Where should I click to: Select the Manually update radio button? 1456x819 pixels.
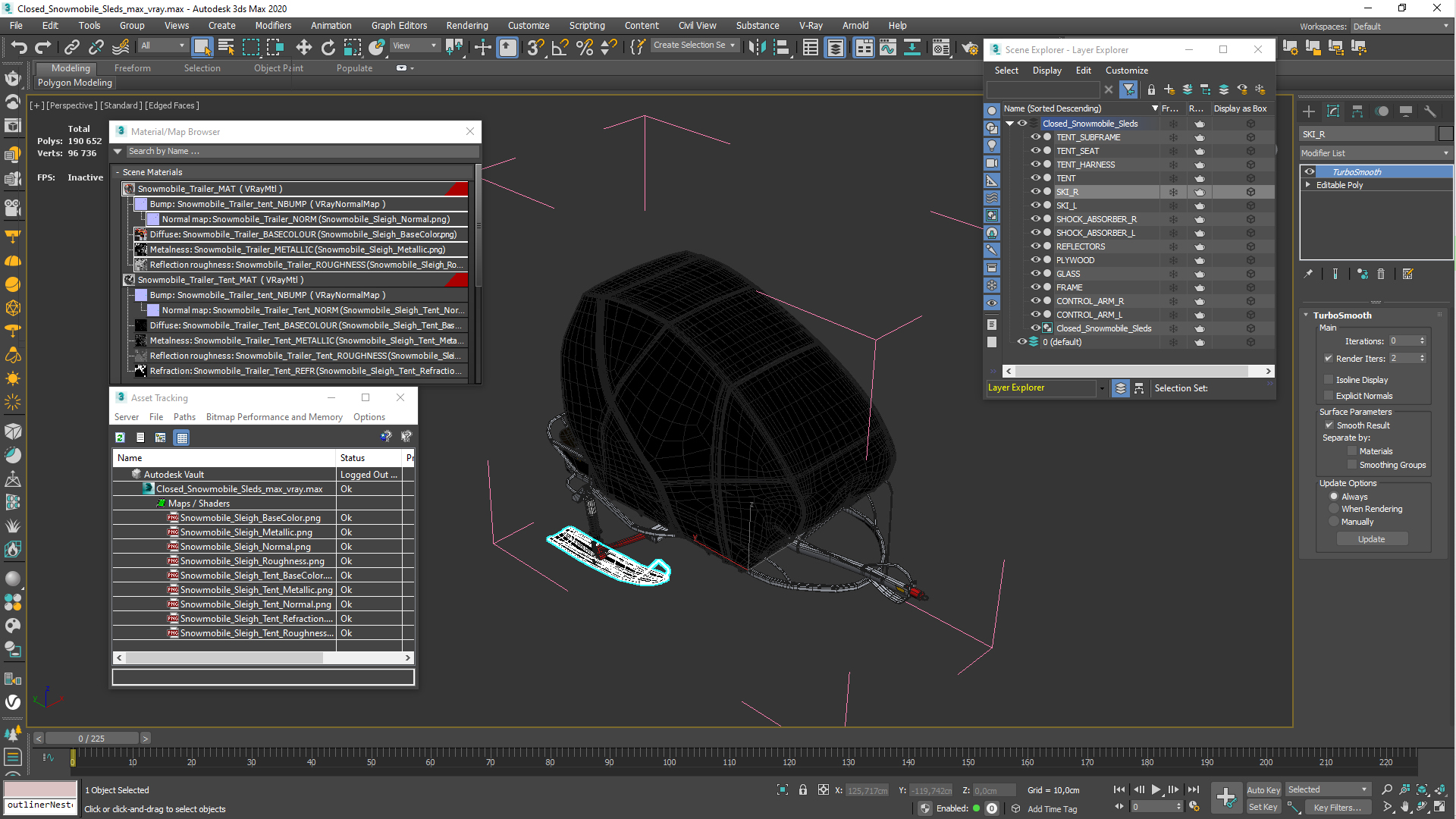tap(1334, 522)
